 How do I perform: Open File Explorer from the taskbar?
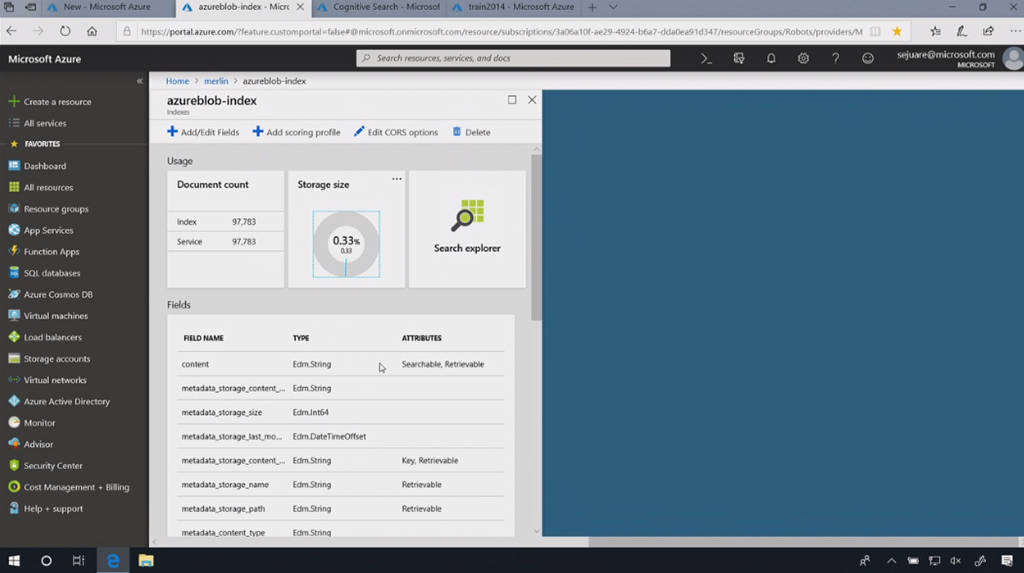coord(146,561)
